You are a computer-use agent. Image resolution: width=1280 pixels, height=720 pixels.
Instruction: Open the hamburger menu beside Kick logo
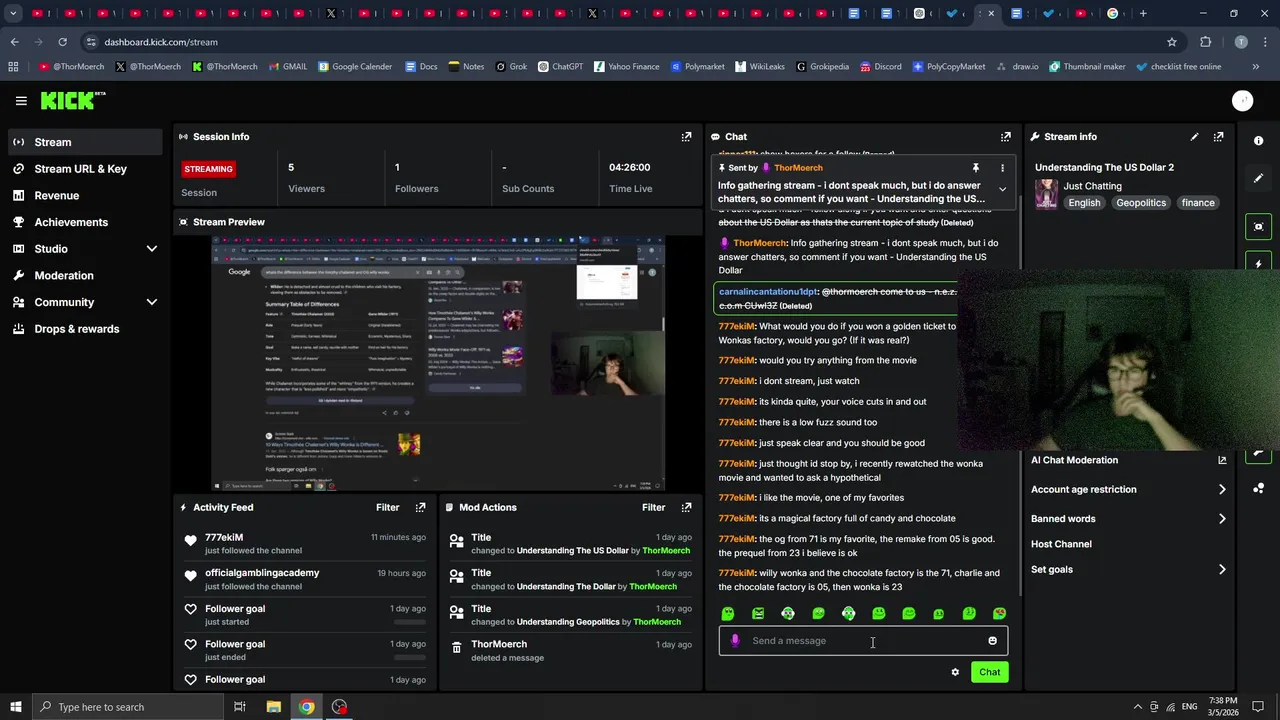21,101
